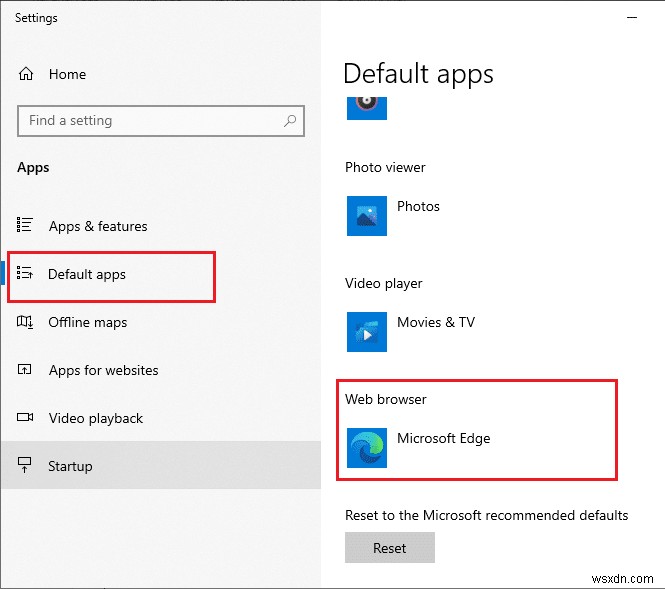
Task: Click the Video playback icon
Action: (x=27, y=418)
